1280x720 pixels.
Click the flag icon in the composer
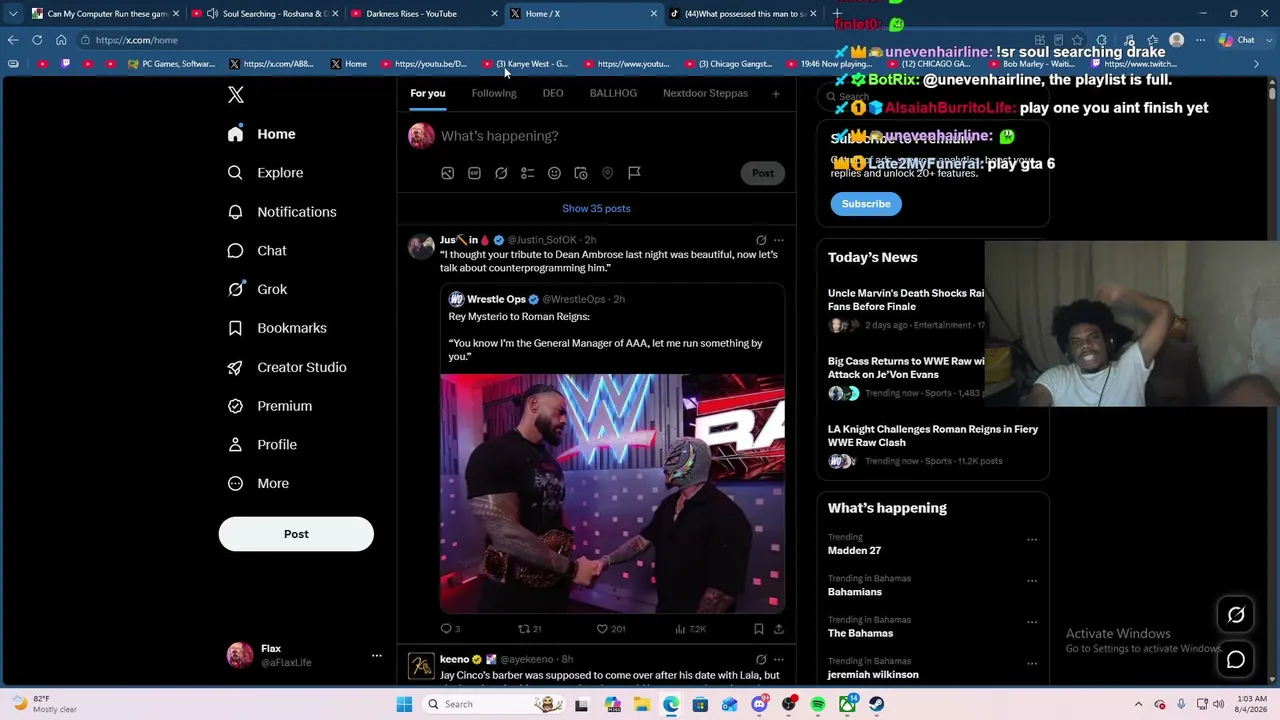(x=634, y=173)
